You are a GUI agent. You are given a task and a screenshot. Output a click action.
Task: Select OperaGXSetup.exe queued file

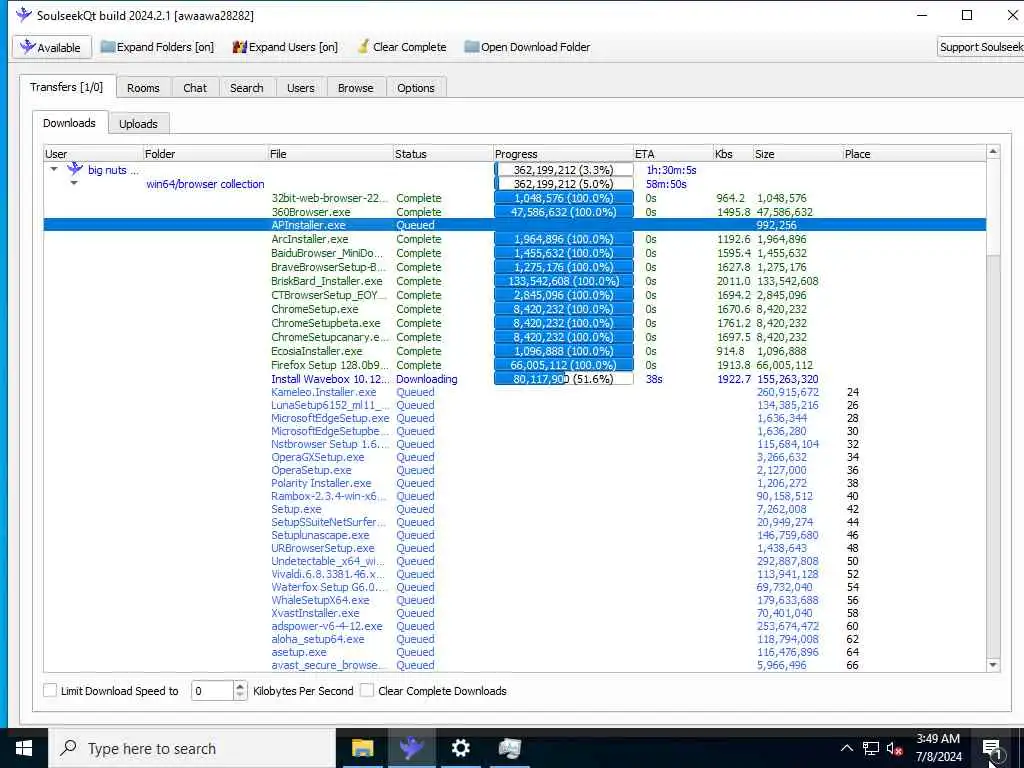(x=317, y=457)
